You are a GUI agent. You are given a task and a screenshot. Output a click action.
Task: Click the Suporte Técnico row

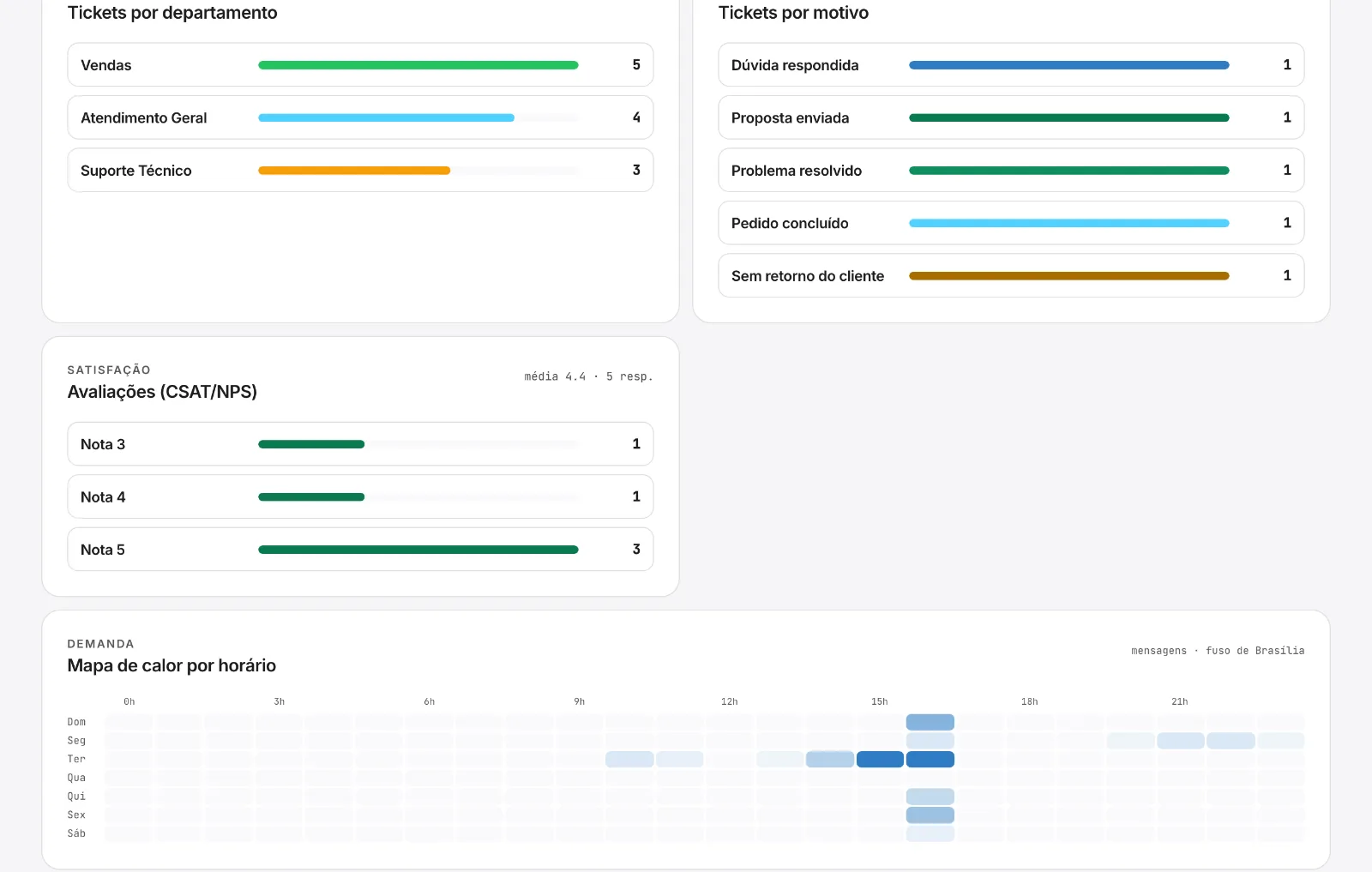(360, 171)
